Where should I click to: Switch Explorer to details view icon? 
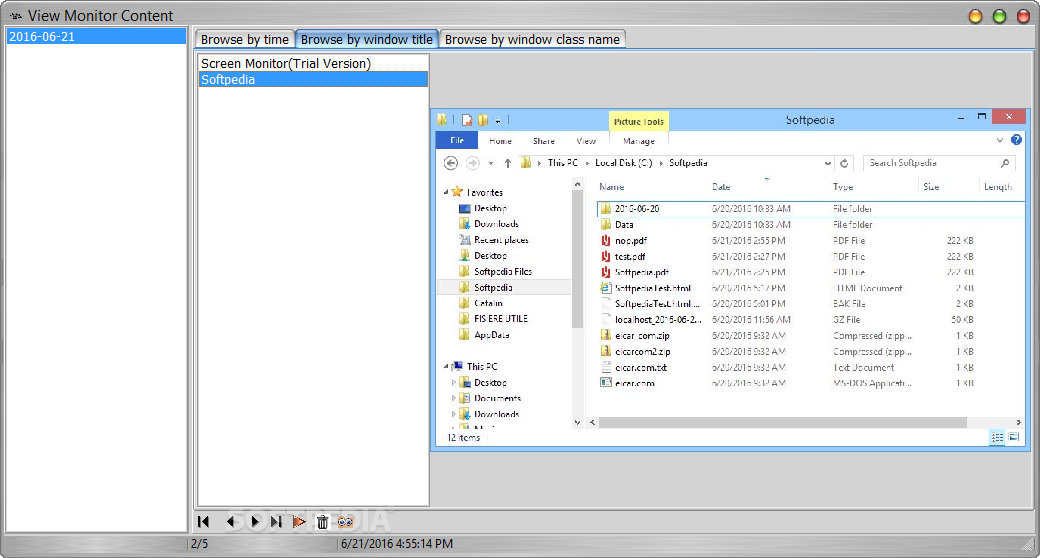(x=997, y=437)
